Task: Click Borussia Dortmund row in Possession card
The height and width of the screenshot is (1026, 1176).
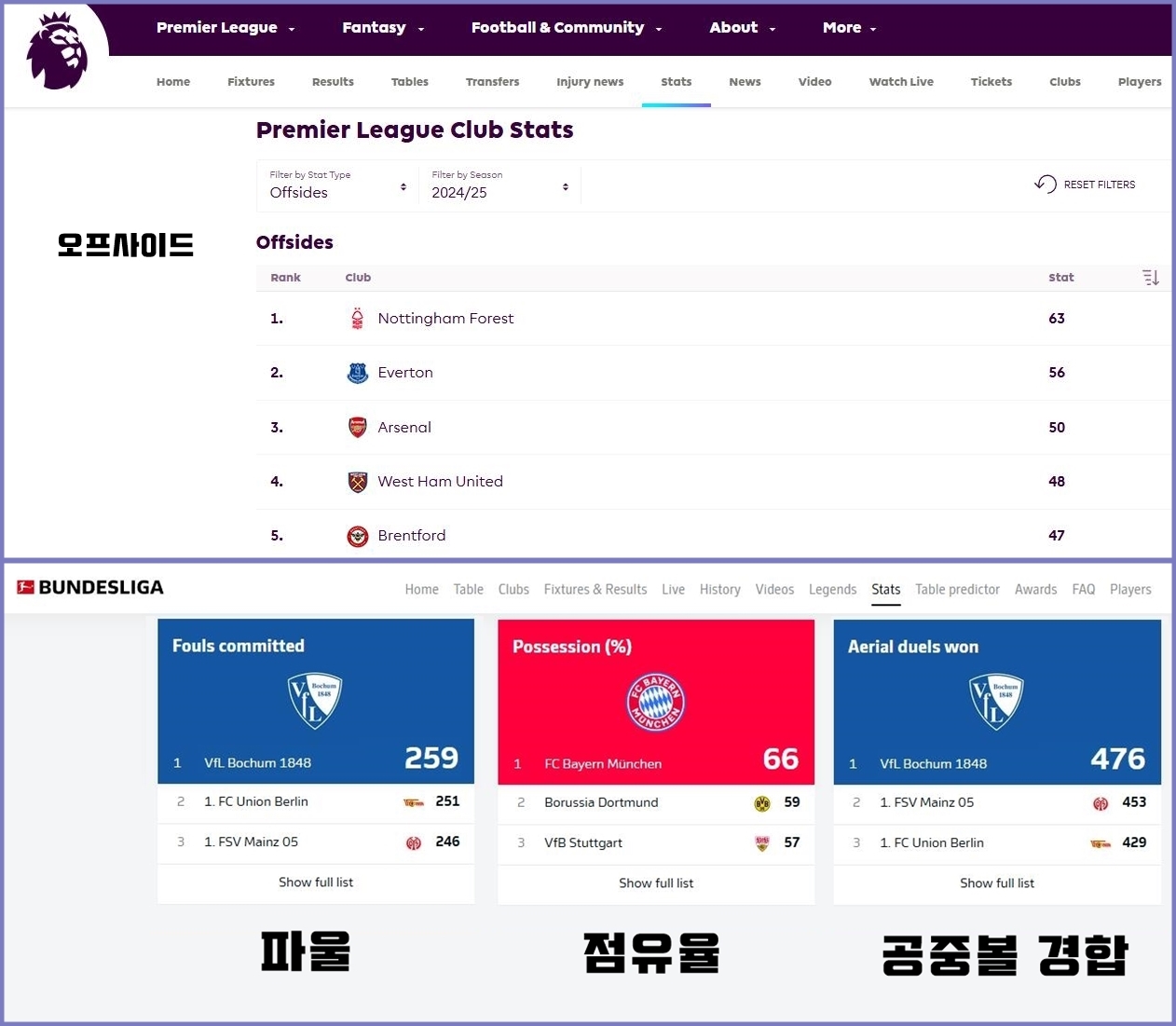Action: click(656, 803)
